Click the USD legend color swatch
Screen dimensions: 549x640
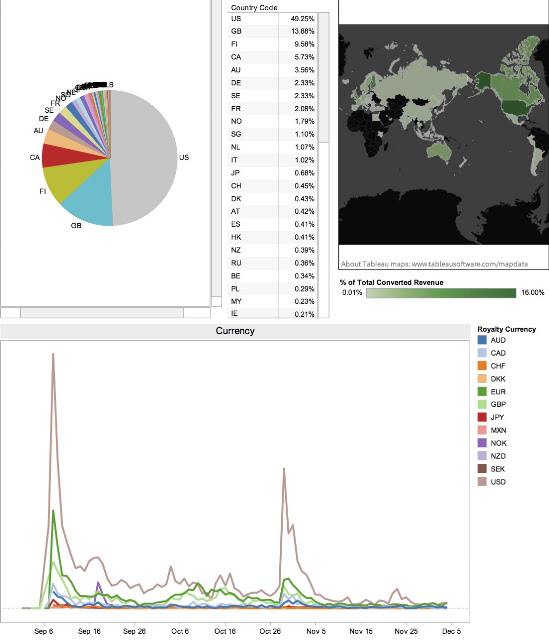(x=482, y=482)
